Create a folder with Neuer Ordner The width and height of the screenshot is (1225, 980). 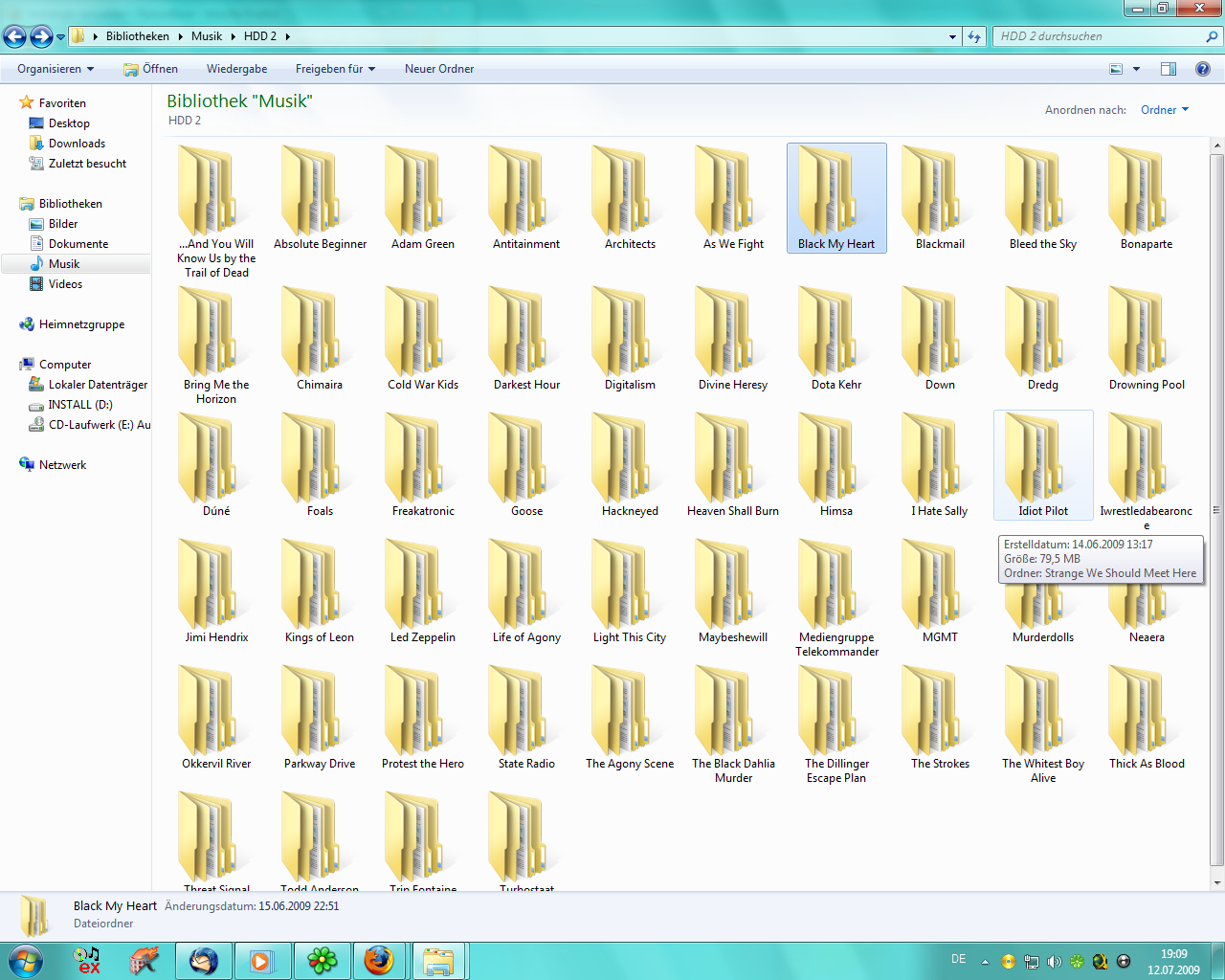[439, 69]
